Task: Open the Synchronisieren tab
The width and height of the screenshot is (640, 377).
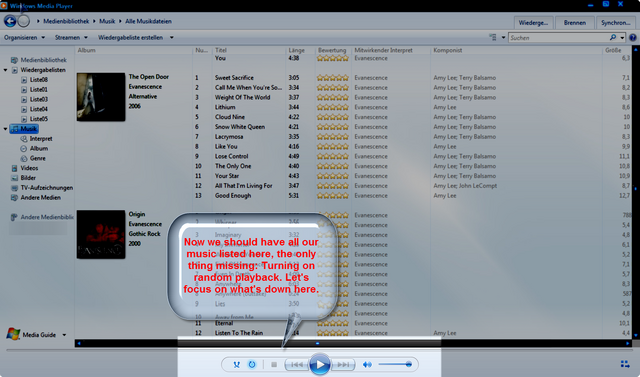Action: tap(616, 23)
